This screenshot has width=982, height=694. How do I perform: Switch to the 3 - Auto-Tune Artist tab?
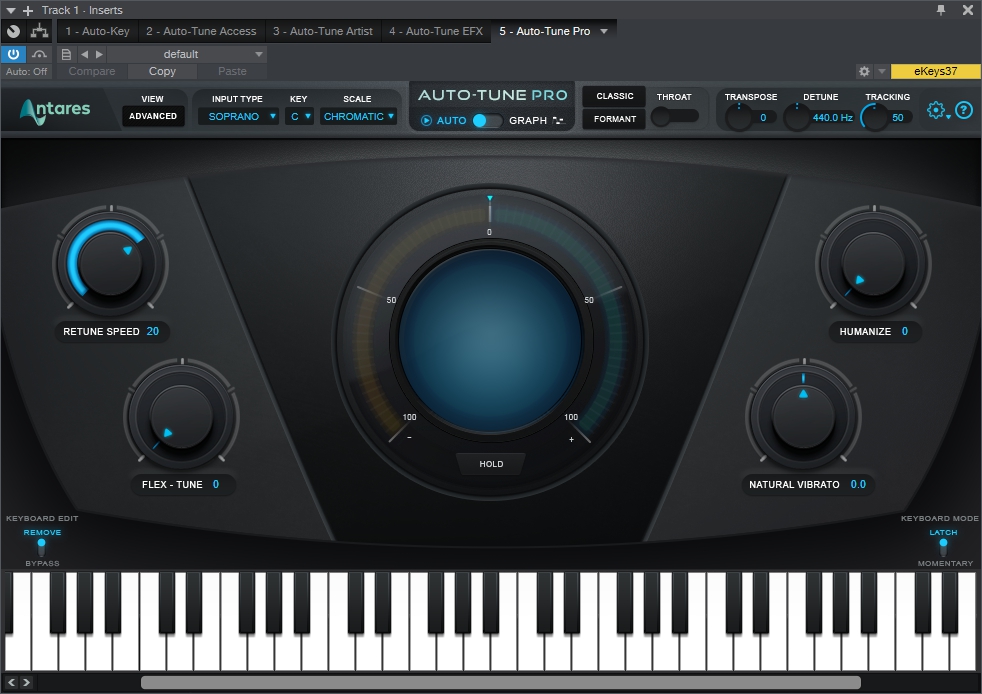pyautogui.click(x=322, y=31)
